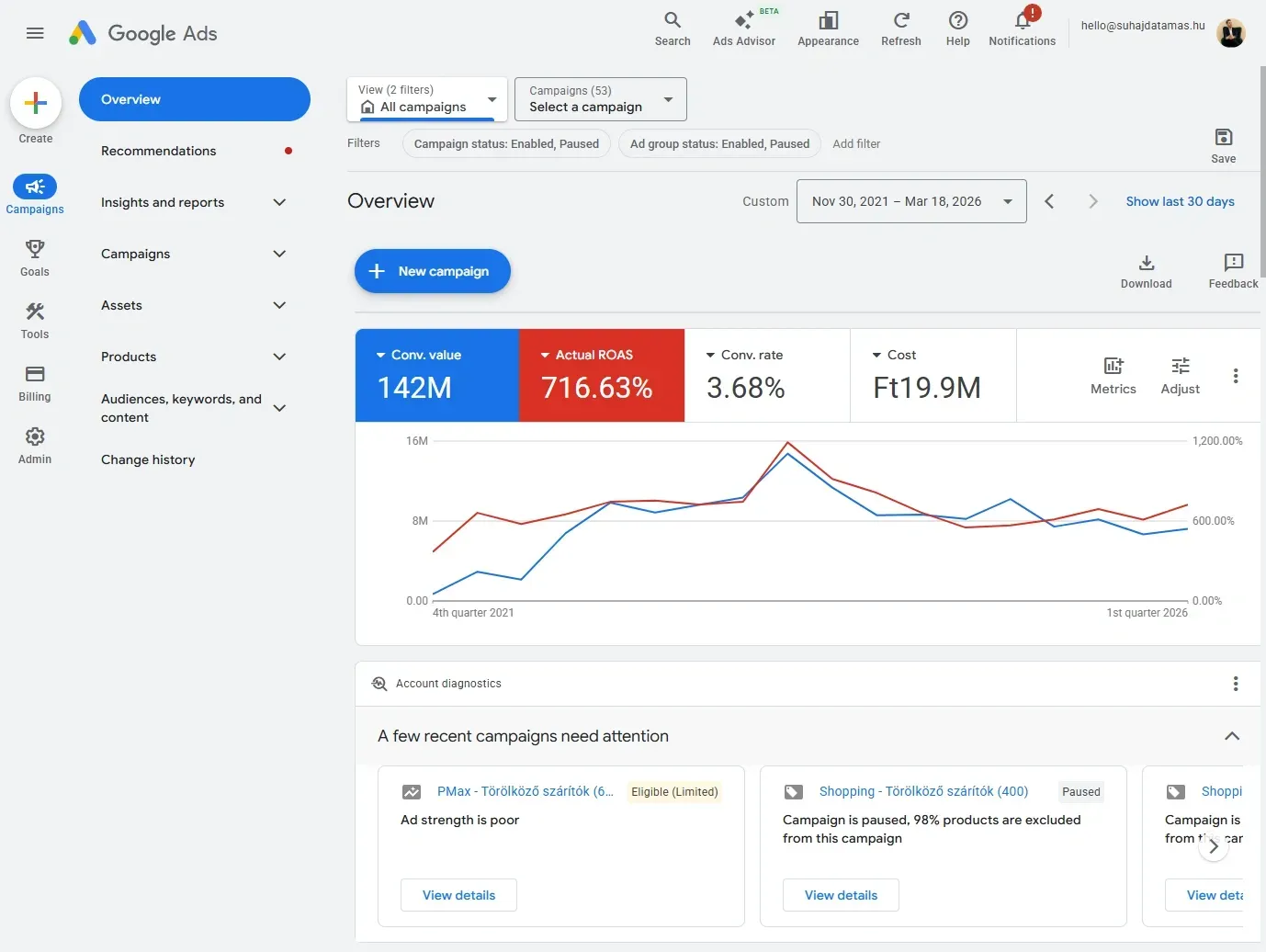Open Appearance settings
1266x952 pixels.
click(828, 29)
